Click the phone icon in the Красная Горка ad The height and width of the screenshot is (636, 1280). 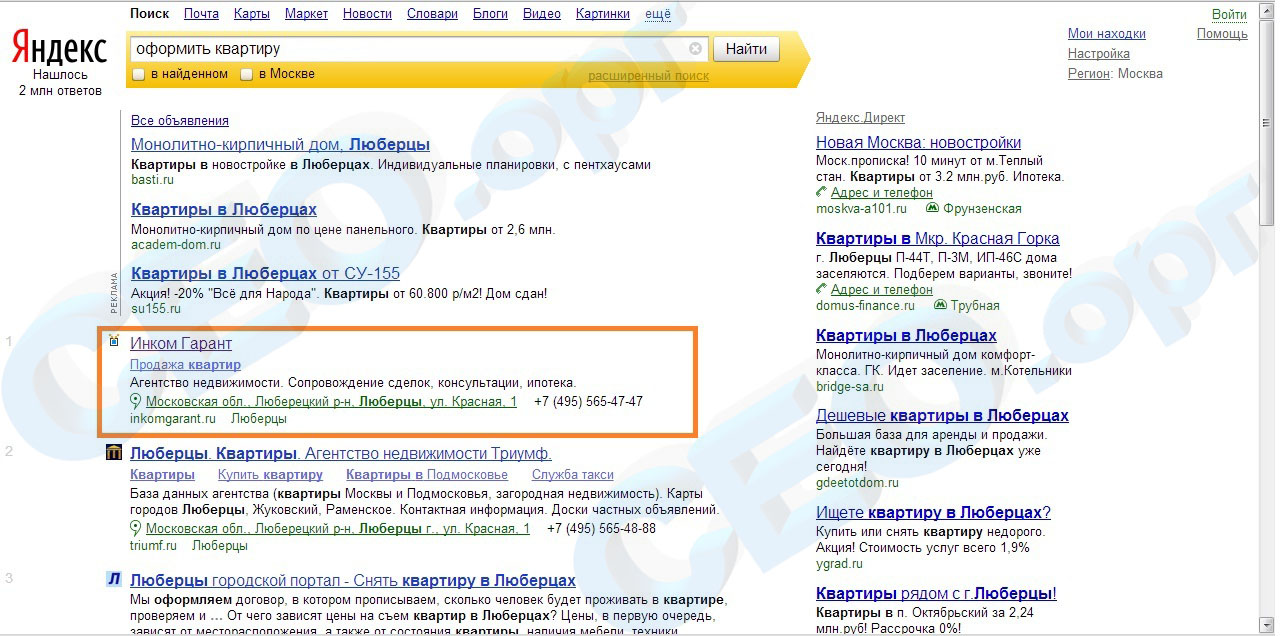(x=822, y=289)
